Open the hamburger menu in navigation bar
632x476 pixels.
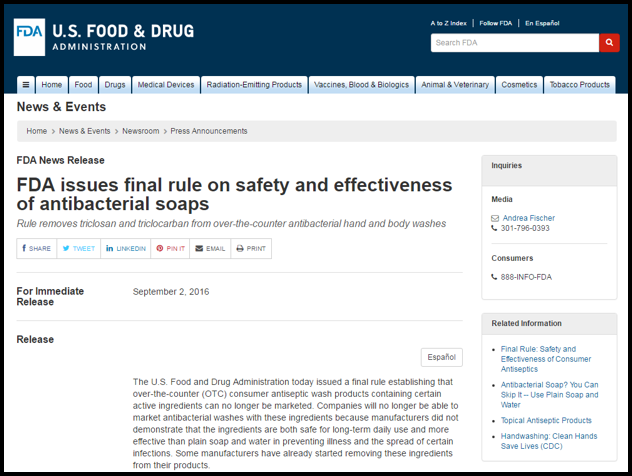(26, 85)
